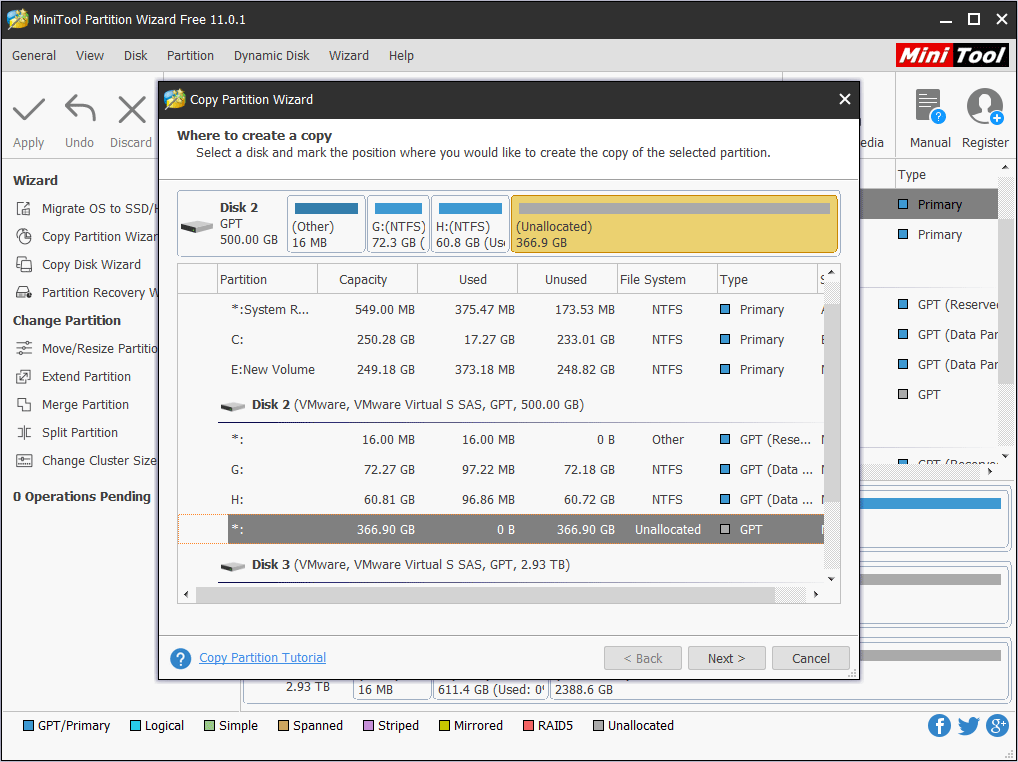1018x762 pixels.
Task: Open the Twitter share icon
Action: click(x=968, y=726)
